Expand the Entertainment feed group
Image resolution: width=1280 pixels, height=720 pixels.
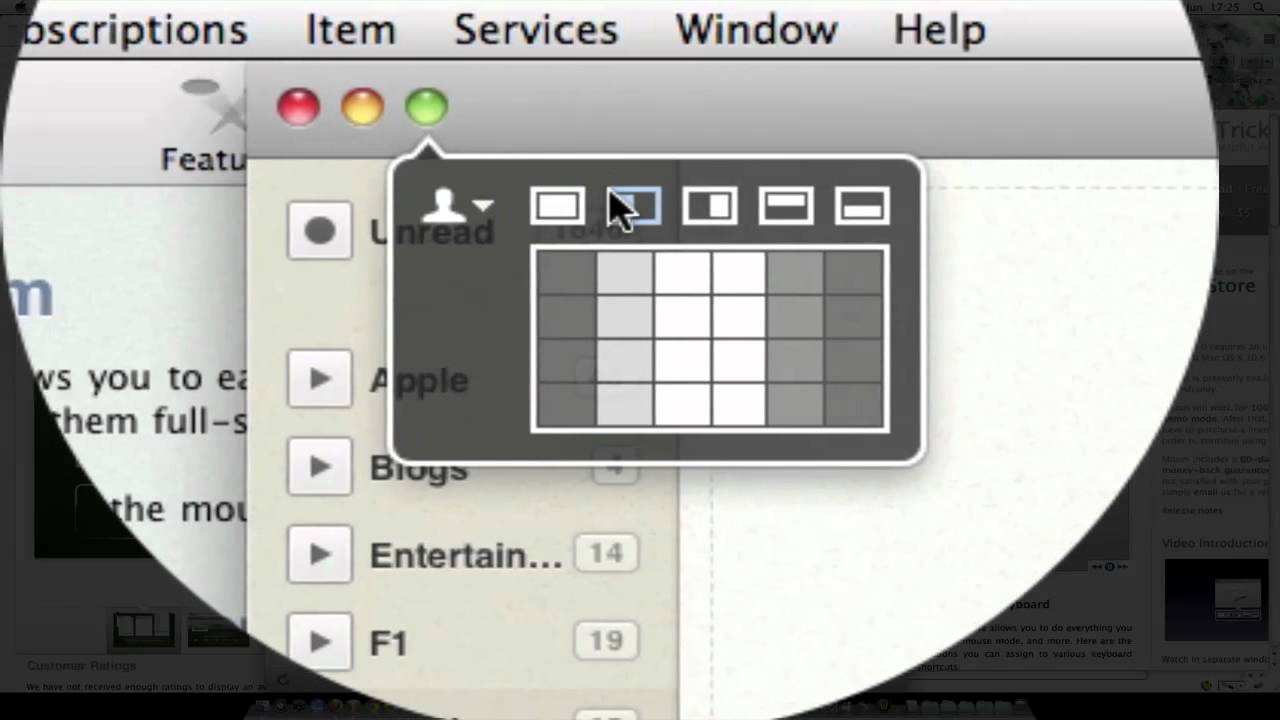(x=320, y=554)
